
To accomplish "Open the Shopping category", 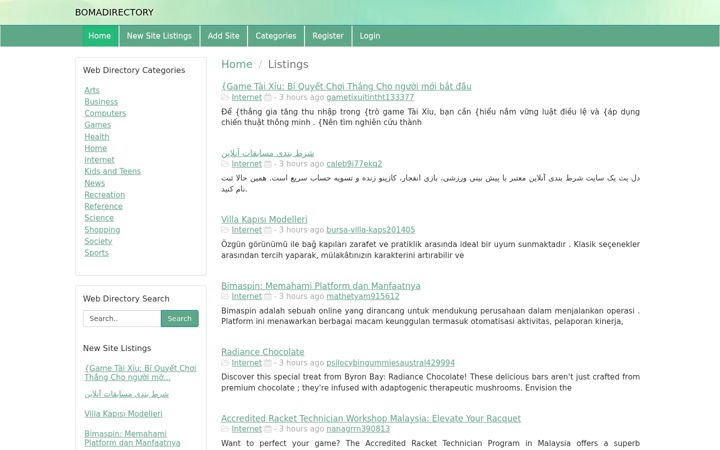I will pyautogui.click(x=102, y=229).
